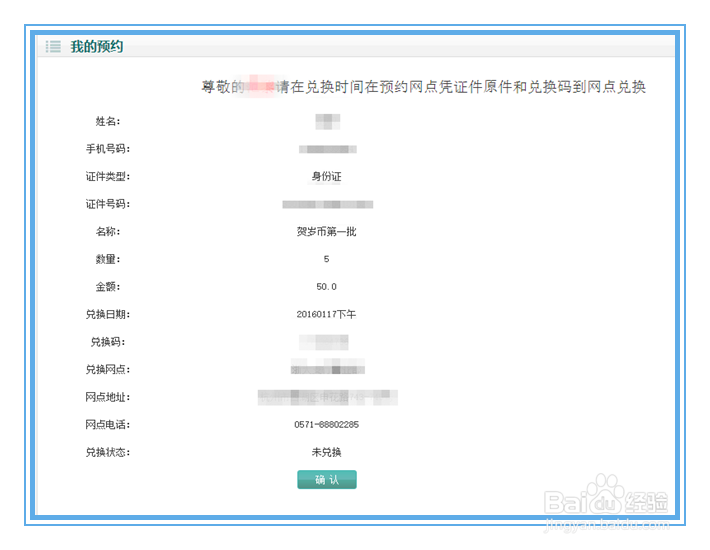Click the 手机号码 label
710x550 pixels.
point(108,149)
